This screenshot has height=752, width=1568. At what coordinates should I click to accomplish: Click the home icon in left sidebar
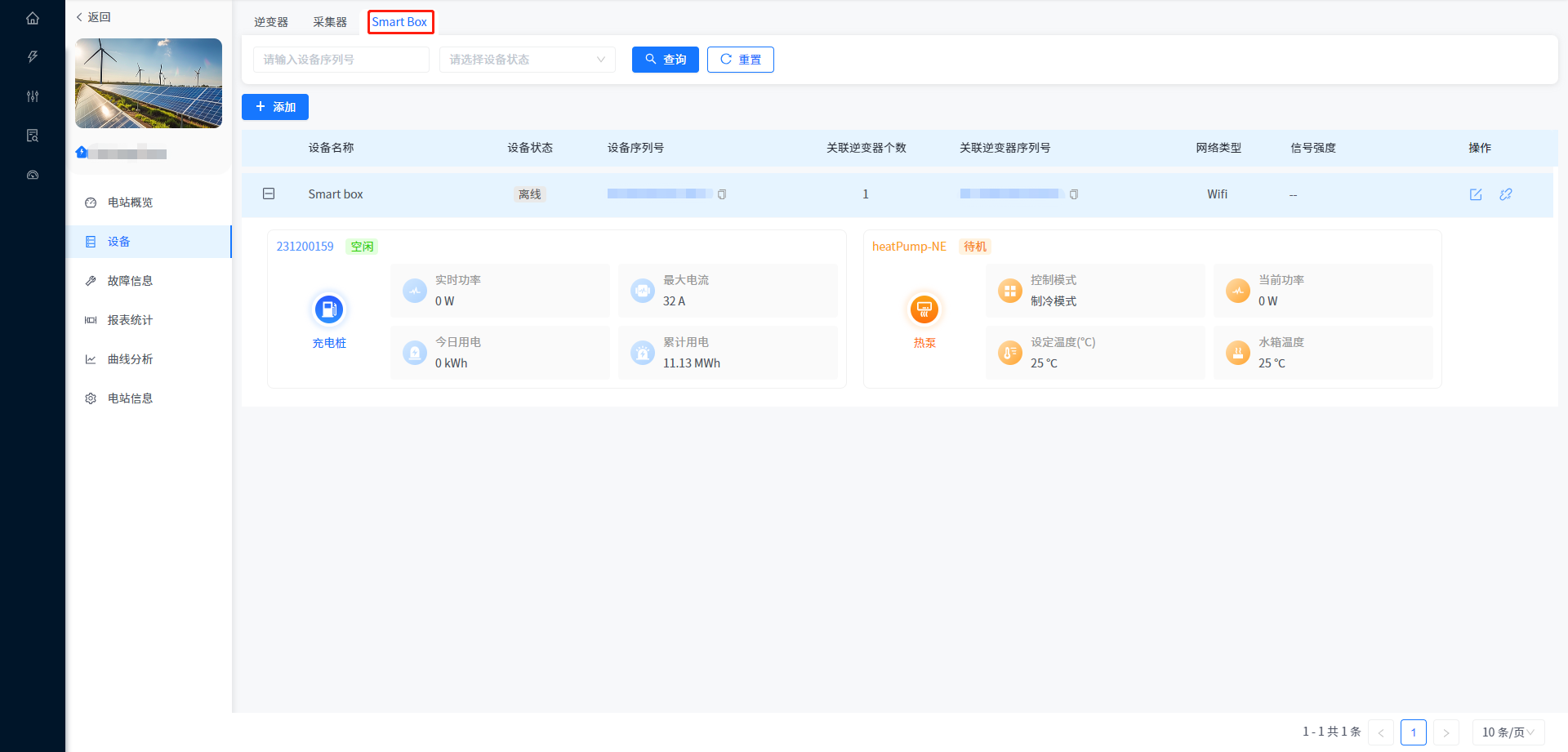[33, 18]
